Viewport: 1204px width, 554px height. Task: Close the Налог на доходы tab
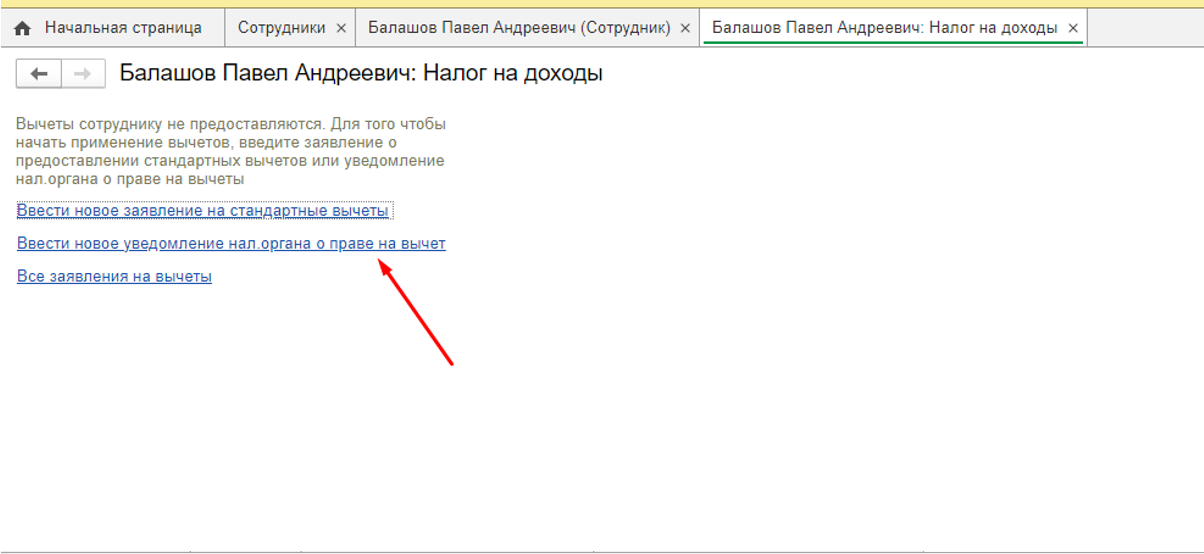[x=1073, y=28]
